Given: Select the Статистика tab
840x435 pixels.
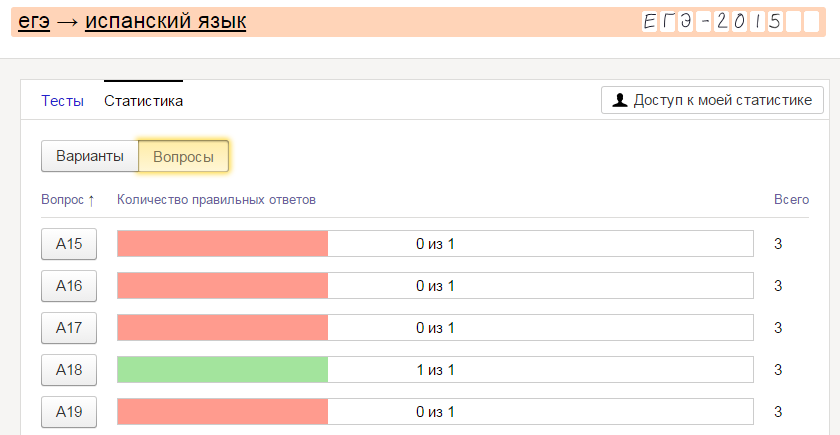Looking at the screenshot, I should [143, 101].
